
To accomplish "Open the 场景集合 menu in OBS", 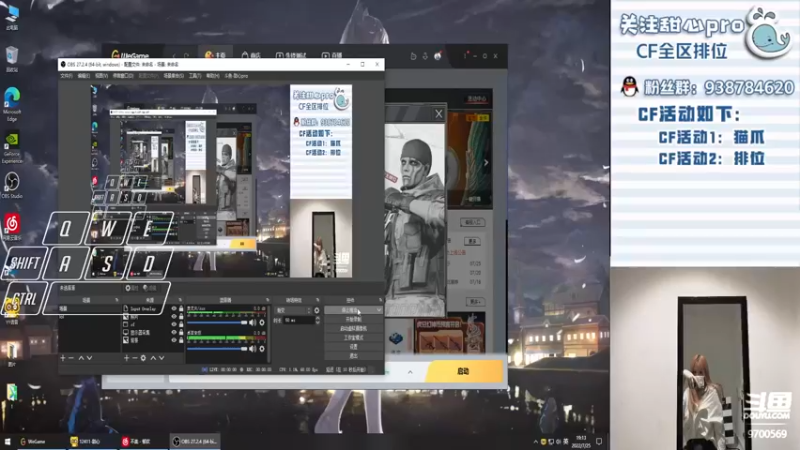I will tap(173, 76).
